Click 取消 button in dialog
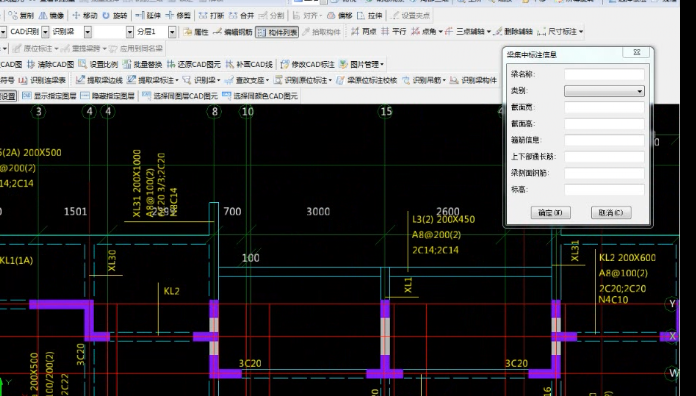 611,213
